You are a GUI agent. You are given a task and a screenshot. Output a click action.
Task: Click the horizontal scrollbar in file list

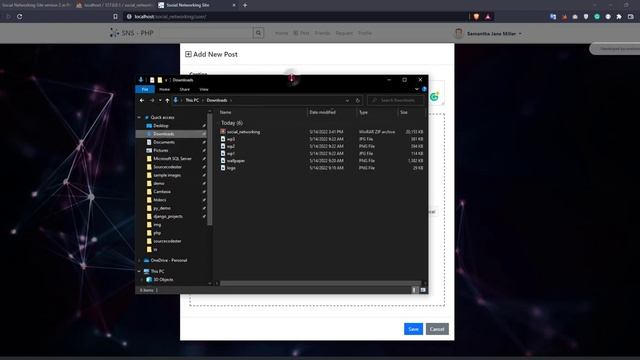pos(320,283)
